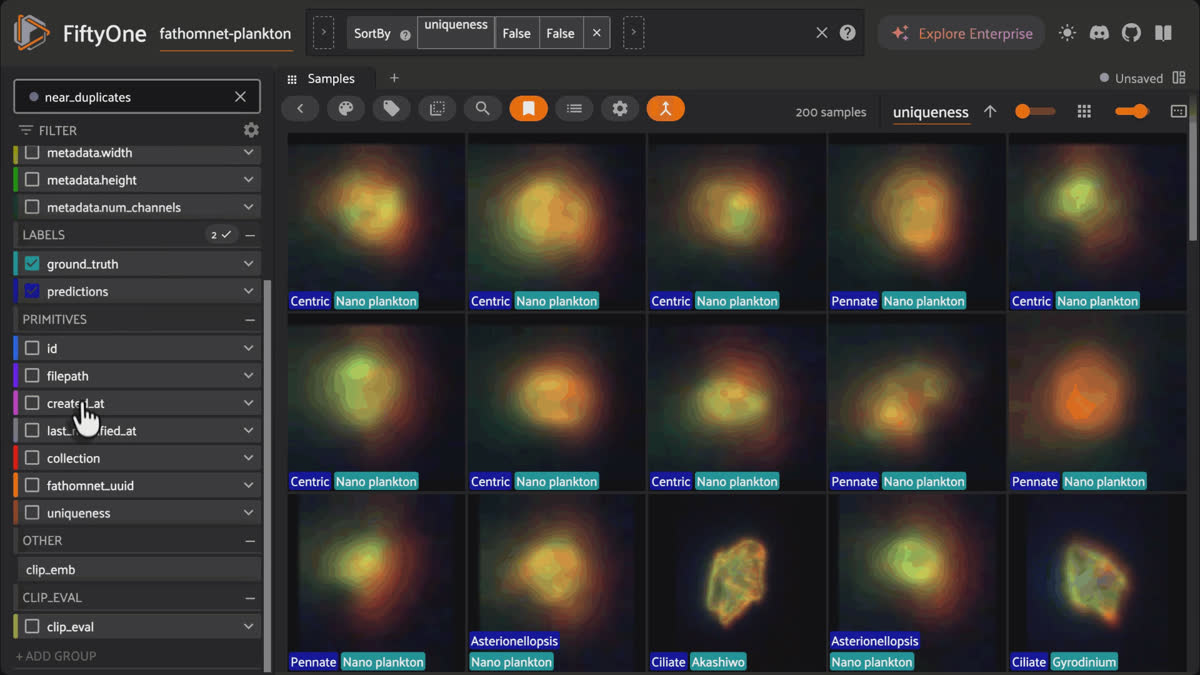Clear the view bar stages
Screen dimensions: 1200x675
822,33
